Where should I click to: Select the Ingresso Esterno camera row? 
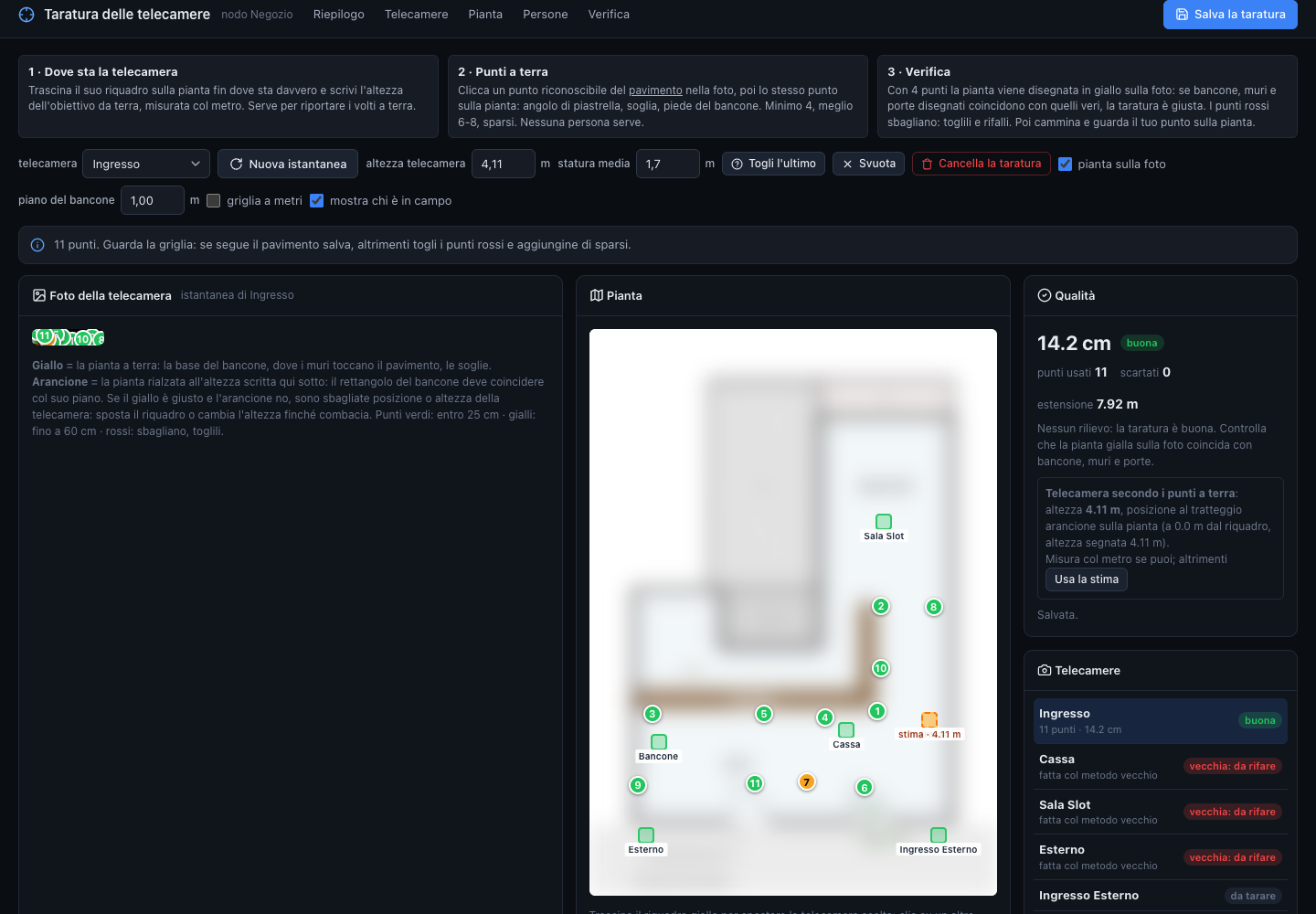(1161, 896)
